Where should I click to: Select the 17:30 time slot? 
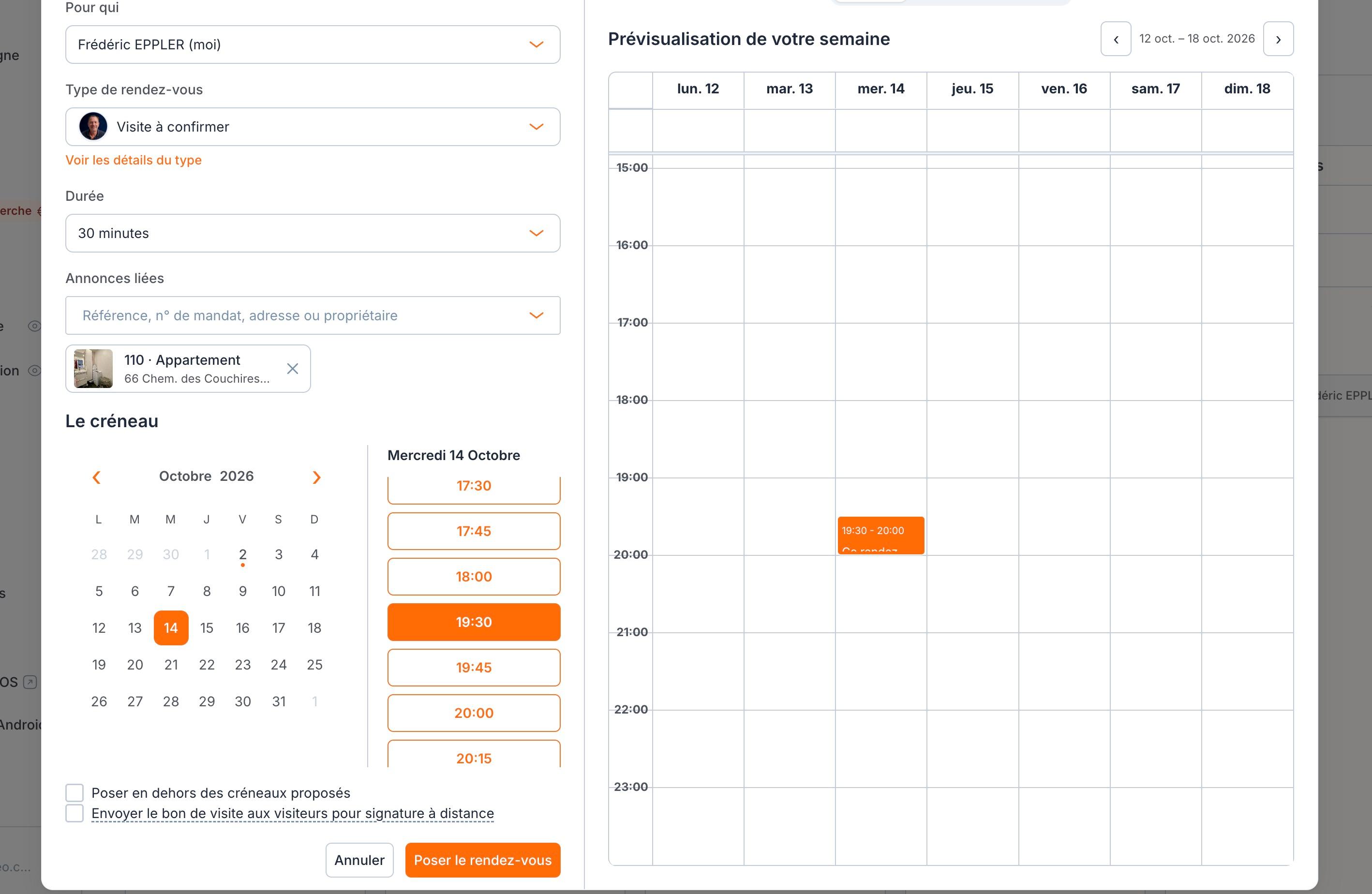tap(474, 490)
